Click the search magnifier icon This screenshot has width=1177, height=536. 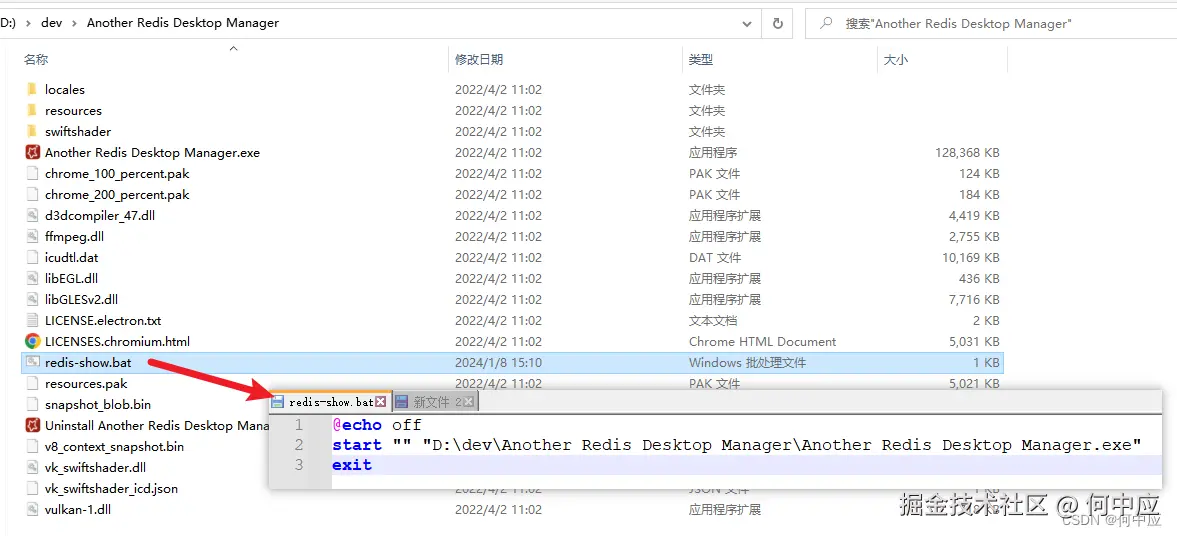[826, 23]
